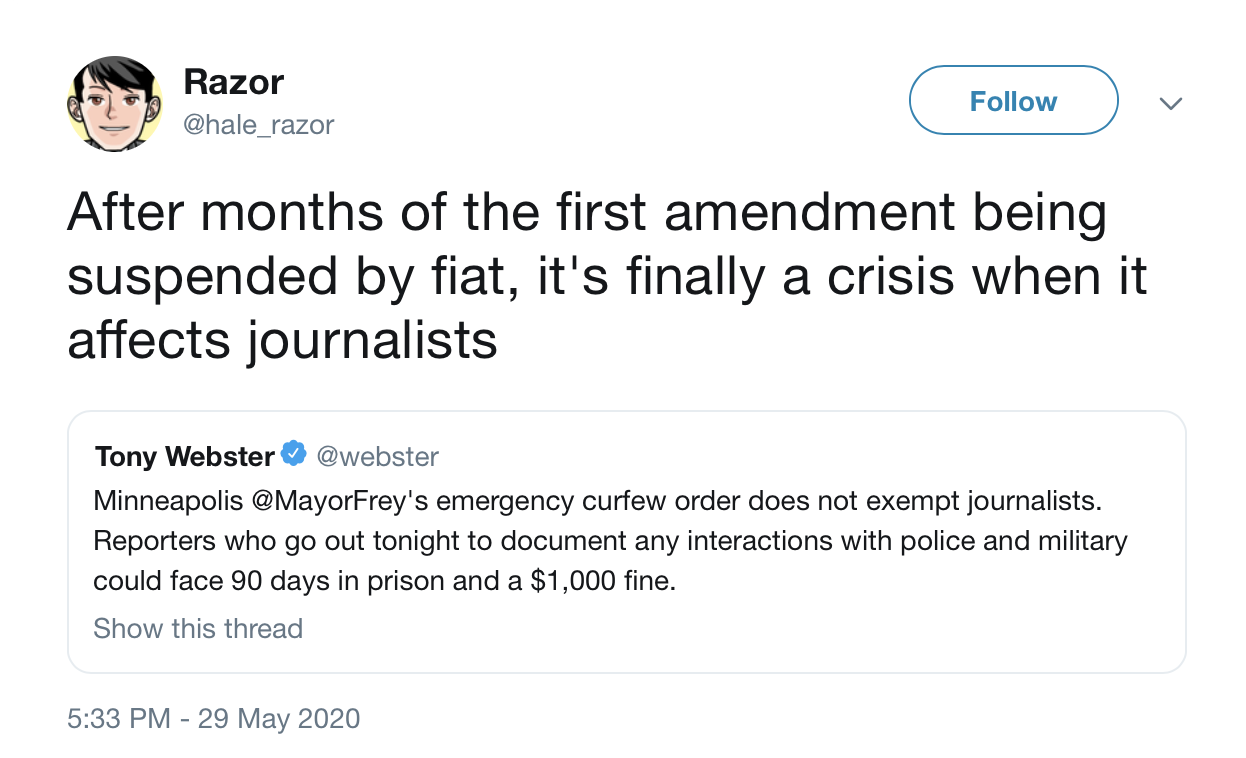Open Razor's profile avatar picture
This screenshot has height=758, width=1246.
point(115,103)
